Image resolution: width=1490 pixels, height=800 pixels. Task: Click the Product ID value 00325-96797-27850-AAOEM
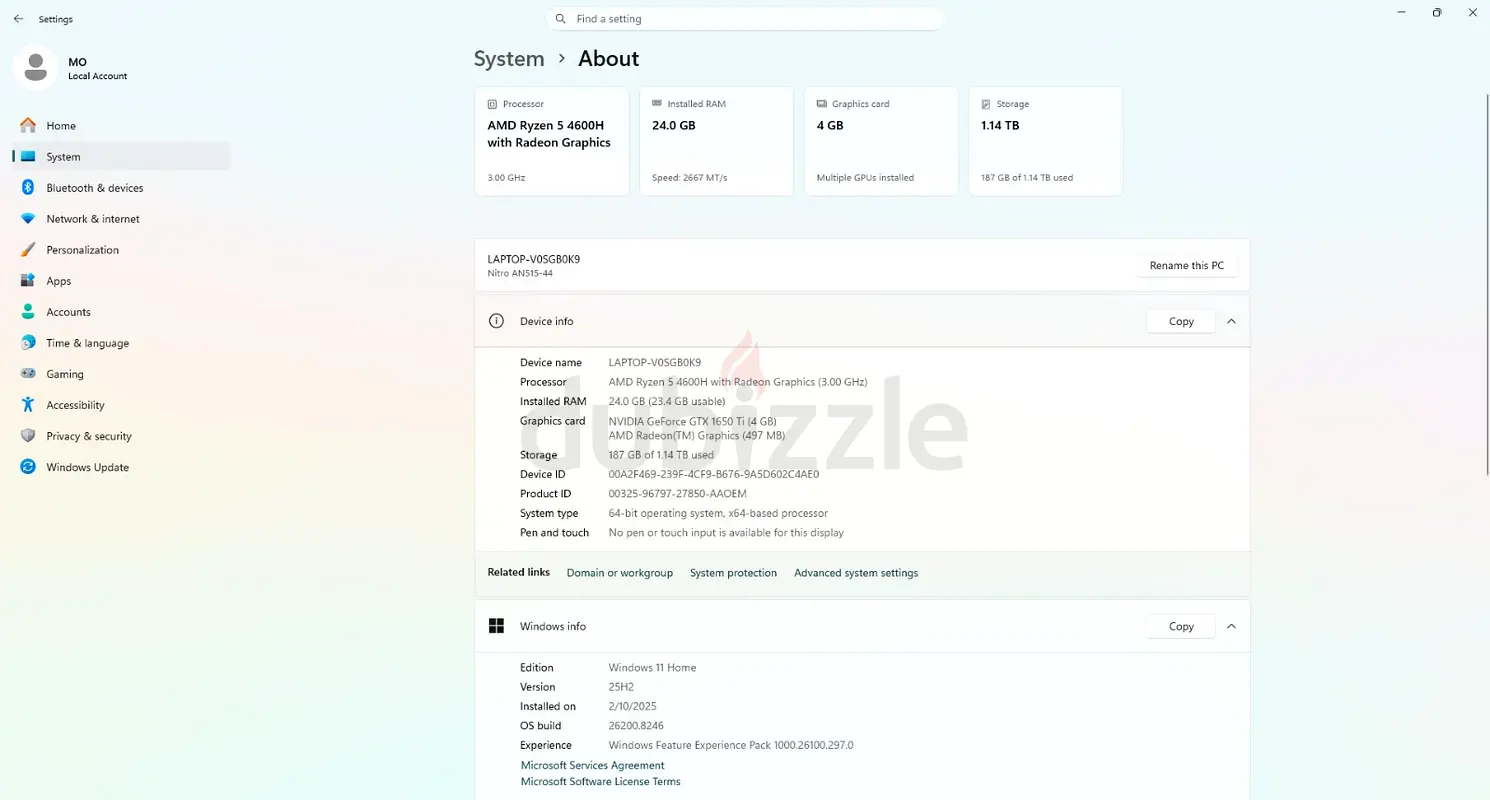pyautogui.click(x=677, y=494)
